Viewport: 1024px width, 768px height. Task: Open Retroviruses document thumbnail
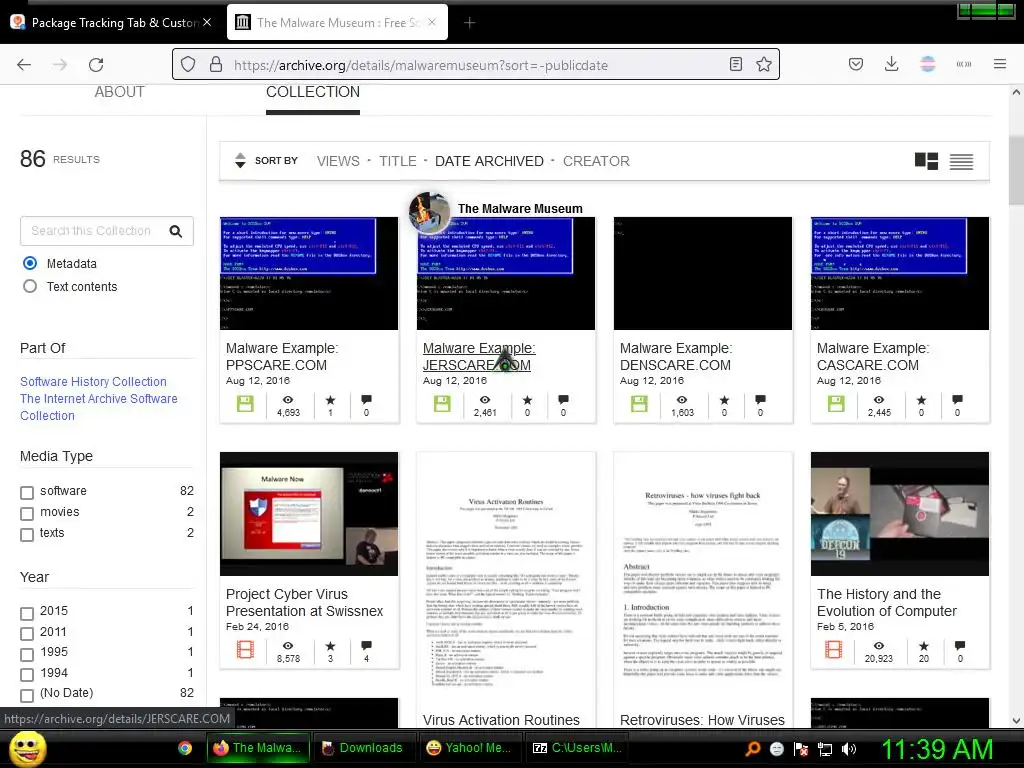pyautogui.click(x=703, y=575)
